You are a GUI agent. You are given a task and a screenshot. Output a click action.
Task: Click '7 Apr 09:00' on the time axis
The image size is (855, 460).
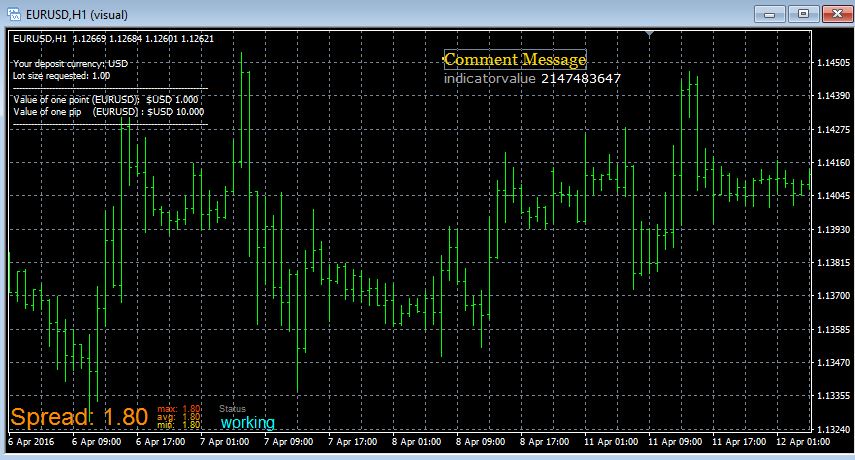[x=288, y=441]
